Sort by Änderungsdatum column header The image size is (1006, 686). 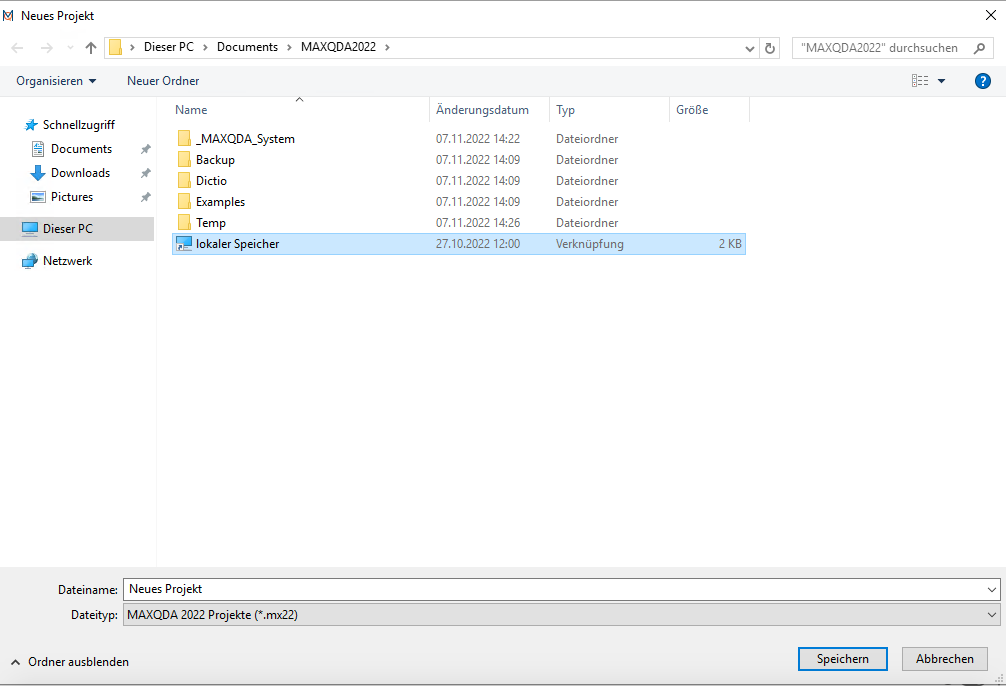[x=482, y=110]
